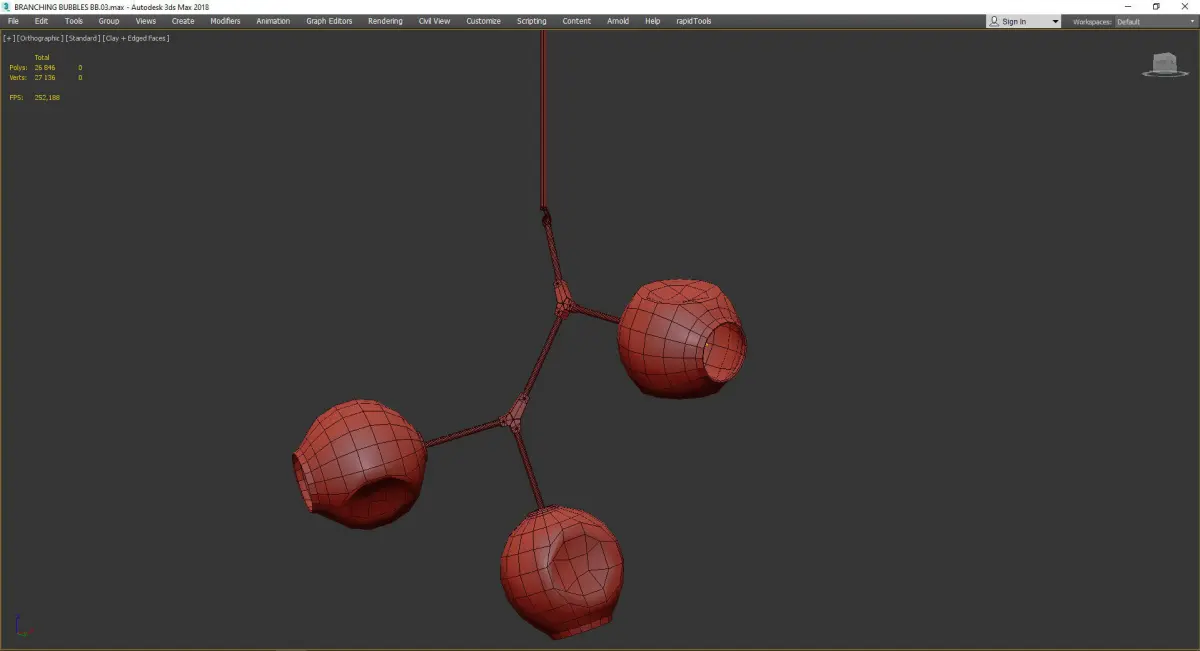
Task: Click the XYZ axis tripod in the viewport
Action: click(x=23, y=626)
